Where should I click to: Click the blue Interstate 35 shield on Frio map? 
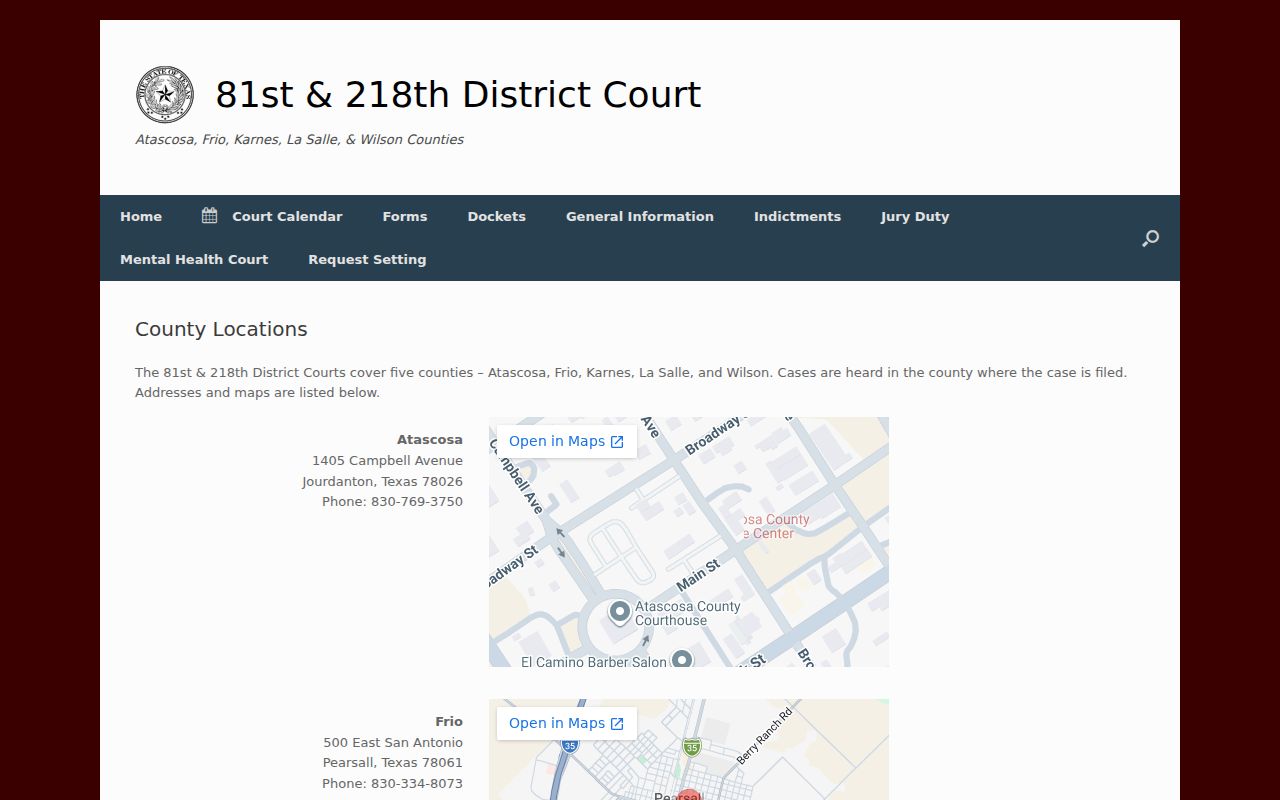coord(570,745)
